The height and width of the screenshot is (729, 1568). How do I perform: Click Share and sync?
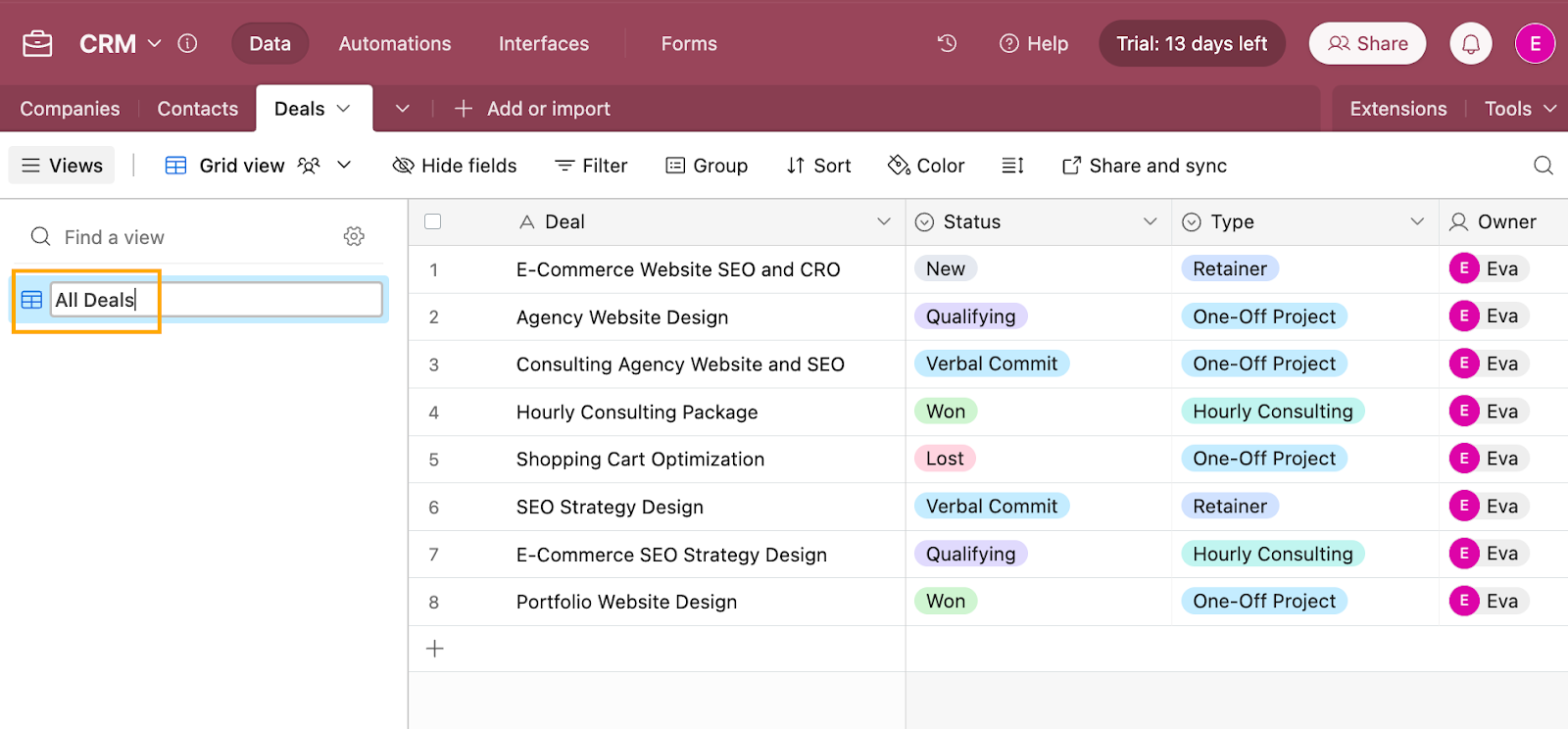[1145, 166]
